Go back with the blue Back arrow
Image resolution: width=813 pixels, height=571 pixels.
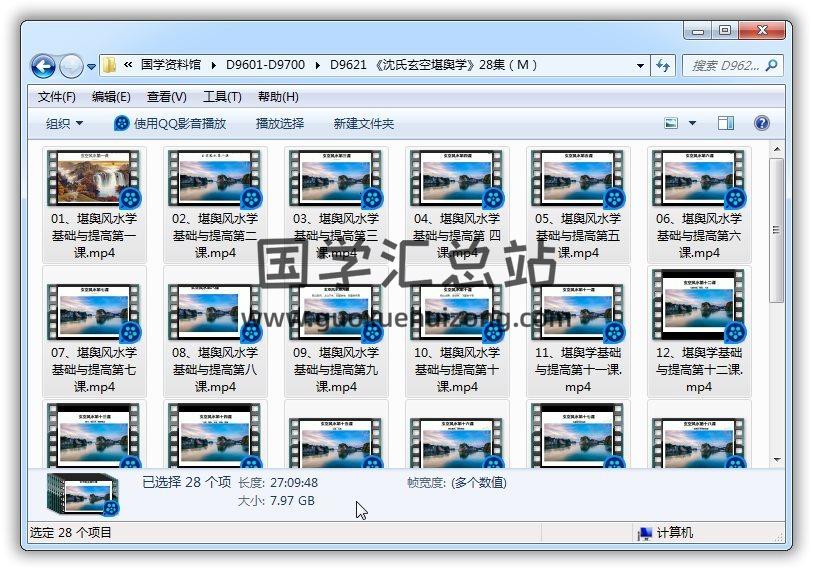click(43, 66)
